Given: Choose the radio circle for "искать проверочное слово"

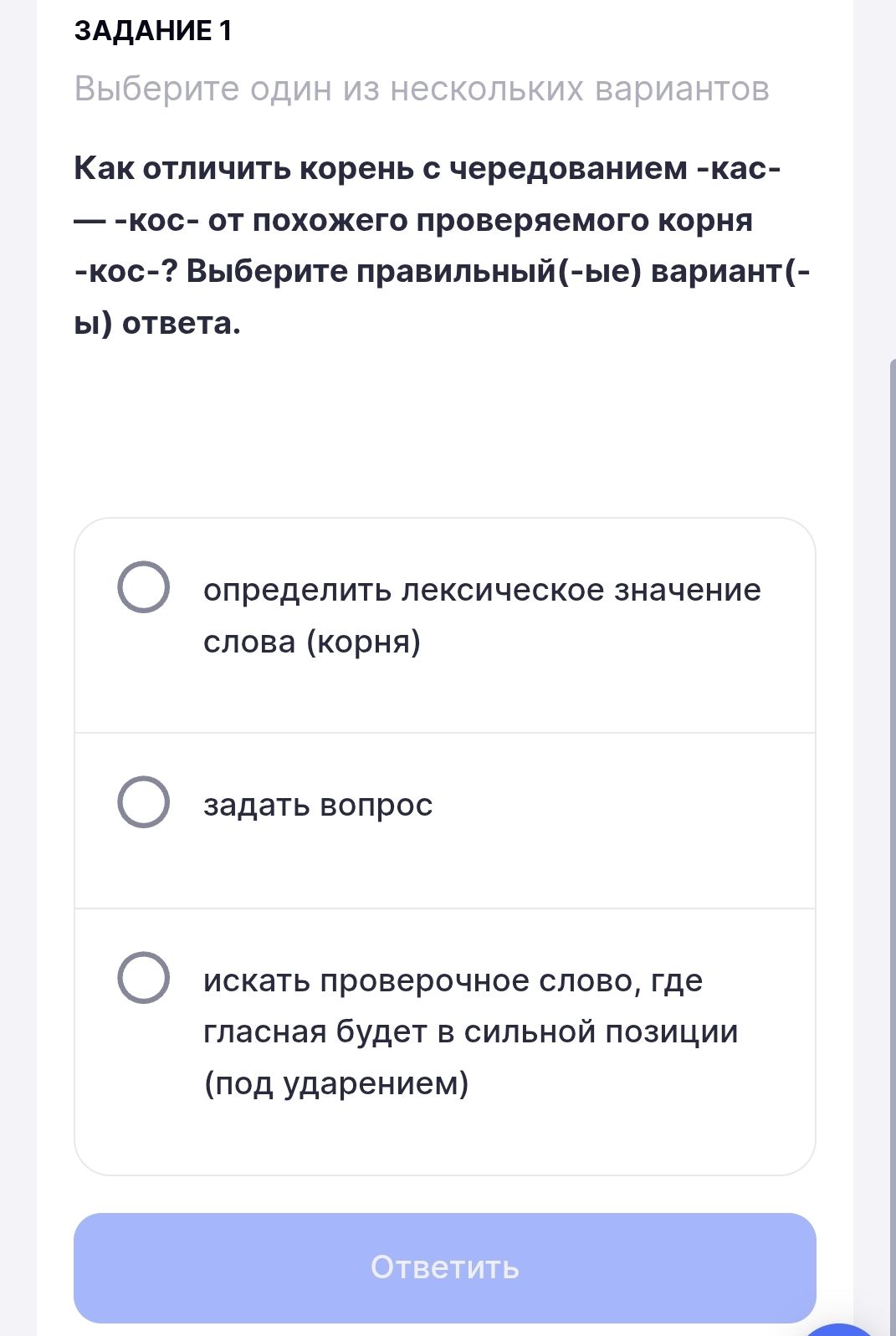Looking at the screenshot, I should coord(144,977).
